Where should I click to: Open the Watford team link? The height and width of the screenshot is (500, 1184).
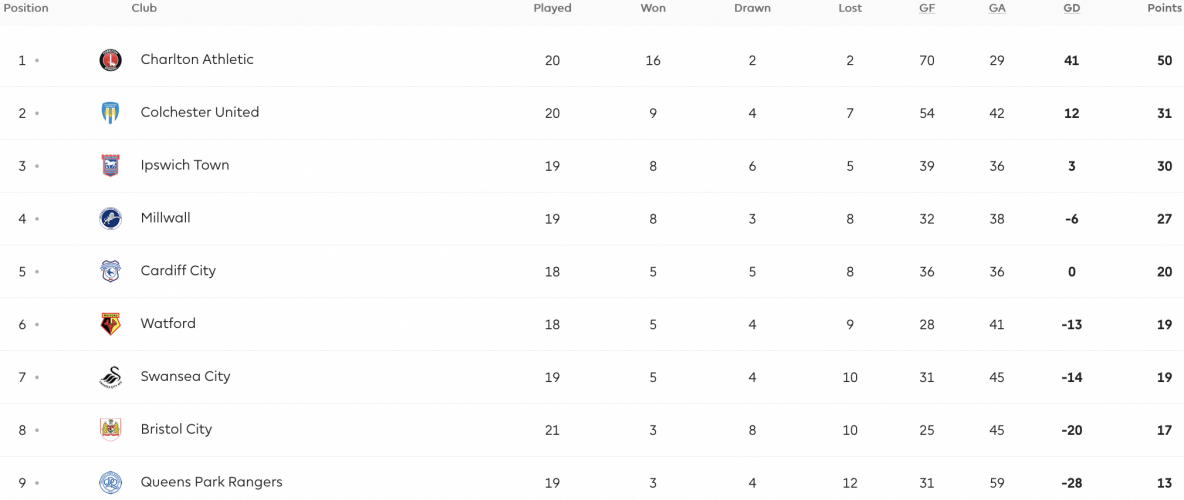pyautogui.click(x=168, y=323)
